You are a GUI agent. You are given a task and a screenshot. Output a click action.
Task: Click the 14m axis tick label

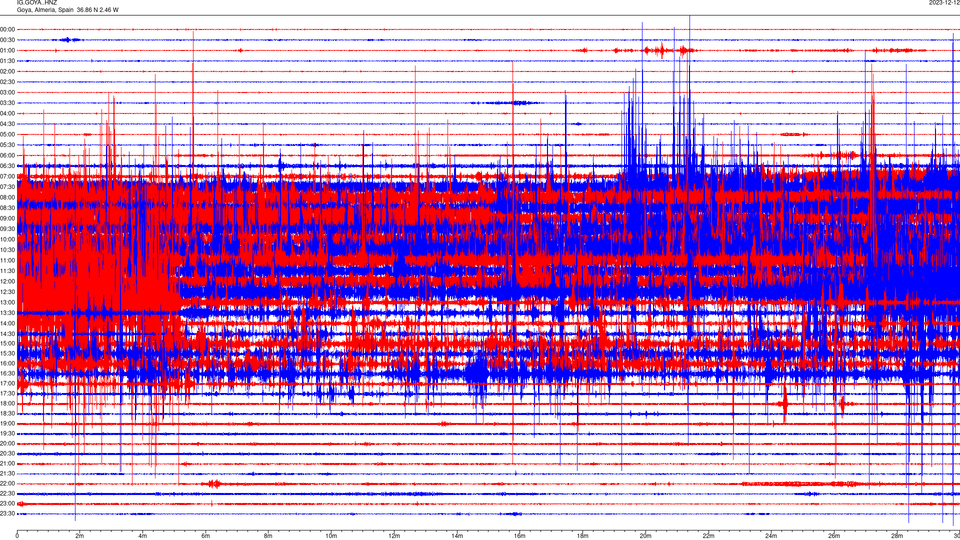pos(457,536)
